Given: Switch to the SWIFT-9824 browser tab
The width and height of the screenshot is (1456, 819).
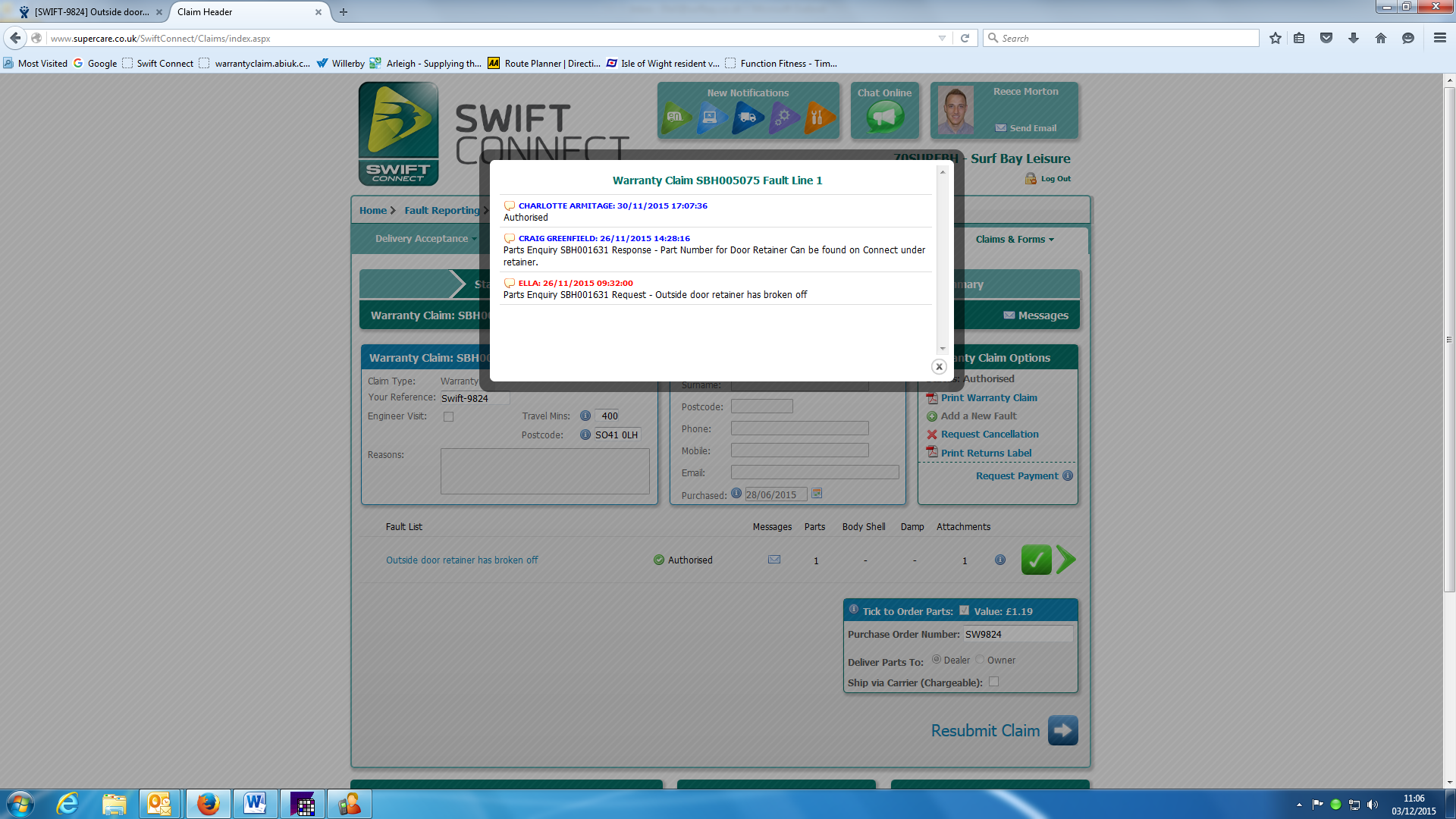Looking at the screenshot, I should point(91,12).
